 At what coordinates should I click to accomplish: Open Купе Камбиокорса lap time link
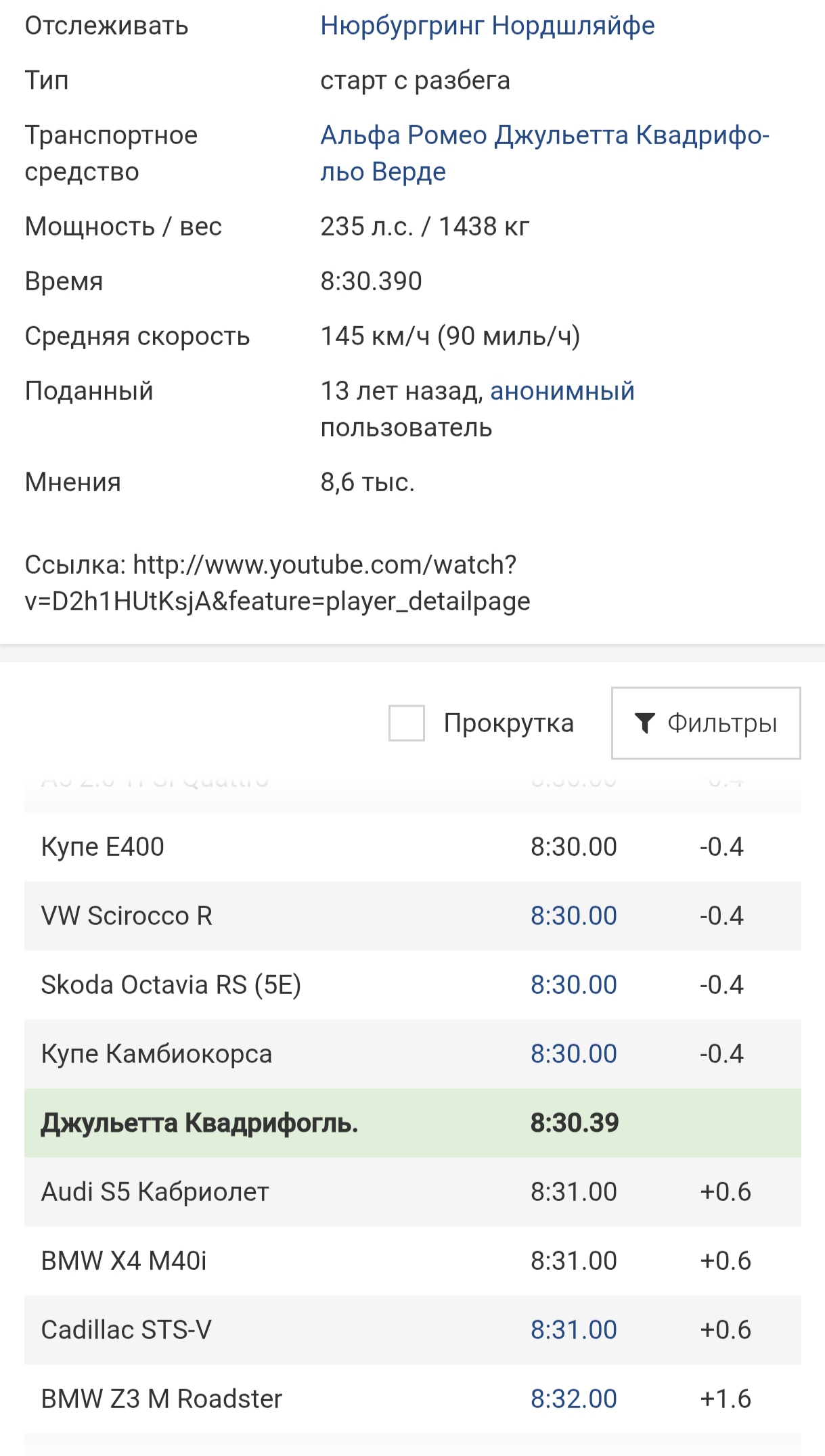tap(573, 1053)
